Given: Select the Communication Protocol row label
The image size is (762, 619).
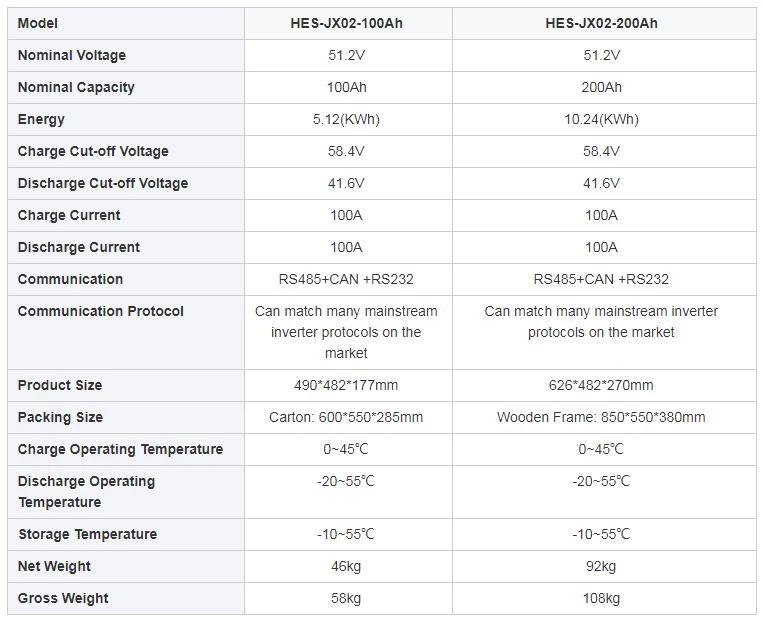Looking at the screenshot, I should [101, 311].
